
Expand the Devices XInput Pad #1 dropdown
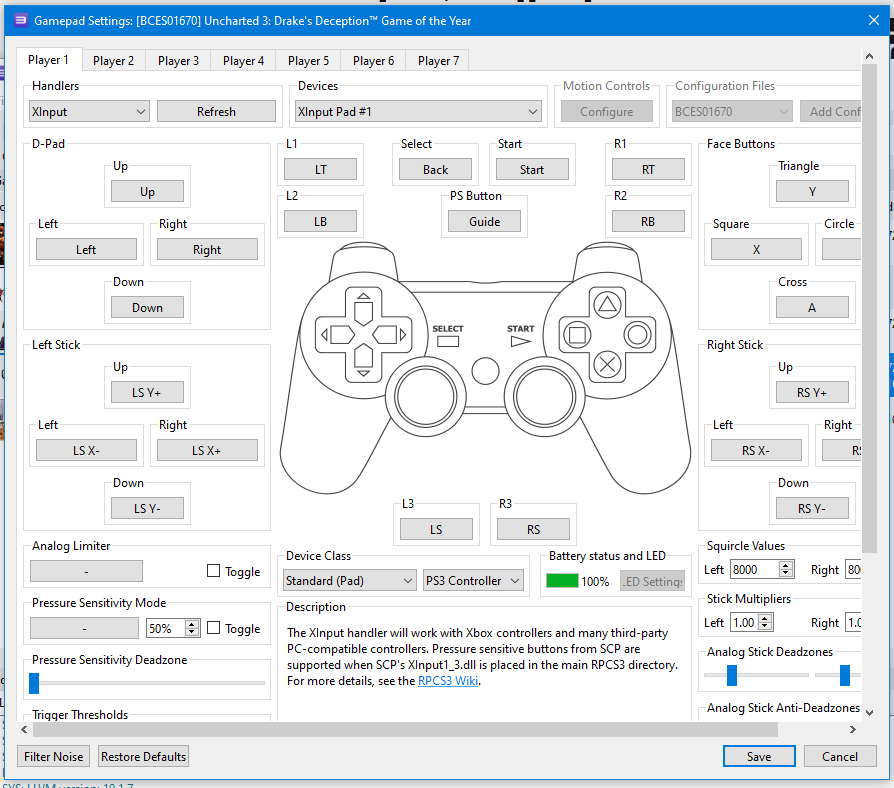[418, 112]
